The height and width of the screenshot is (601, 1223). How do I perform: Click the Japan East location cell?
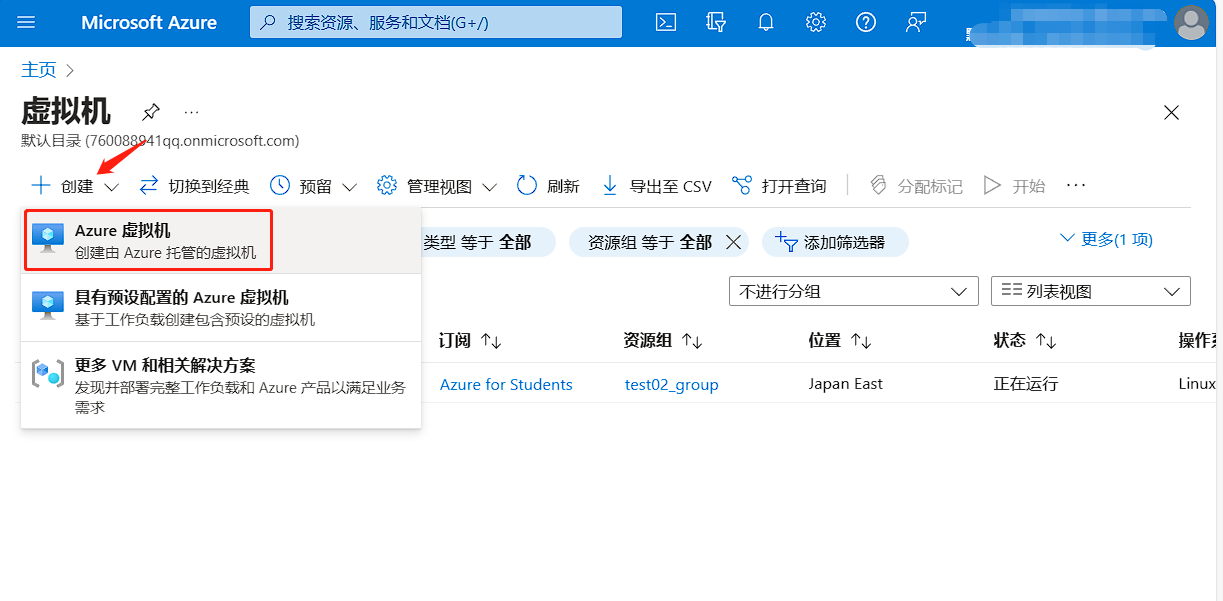[846, 384]
